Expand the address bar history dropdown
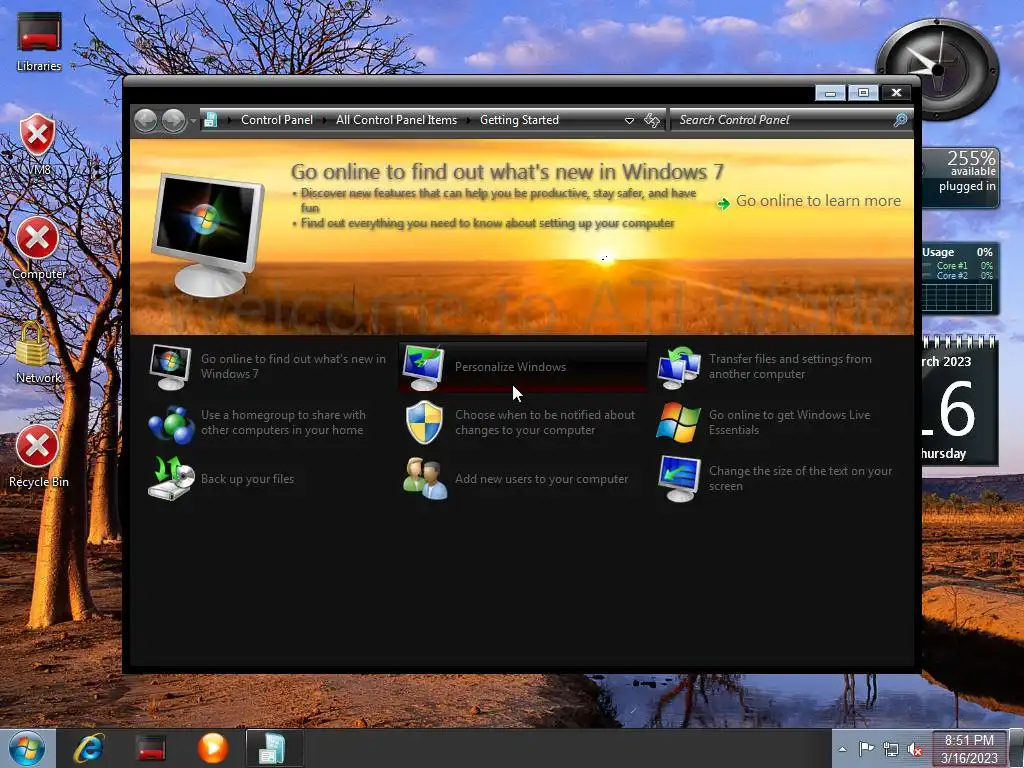This screenshot has height=768, width=1024. tap(629, 120)
